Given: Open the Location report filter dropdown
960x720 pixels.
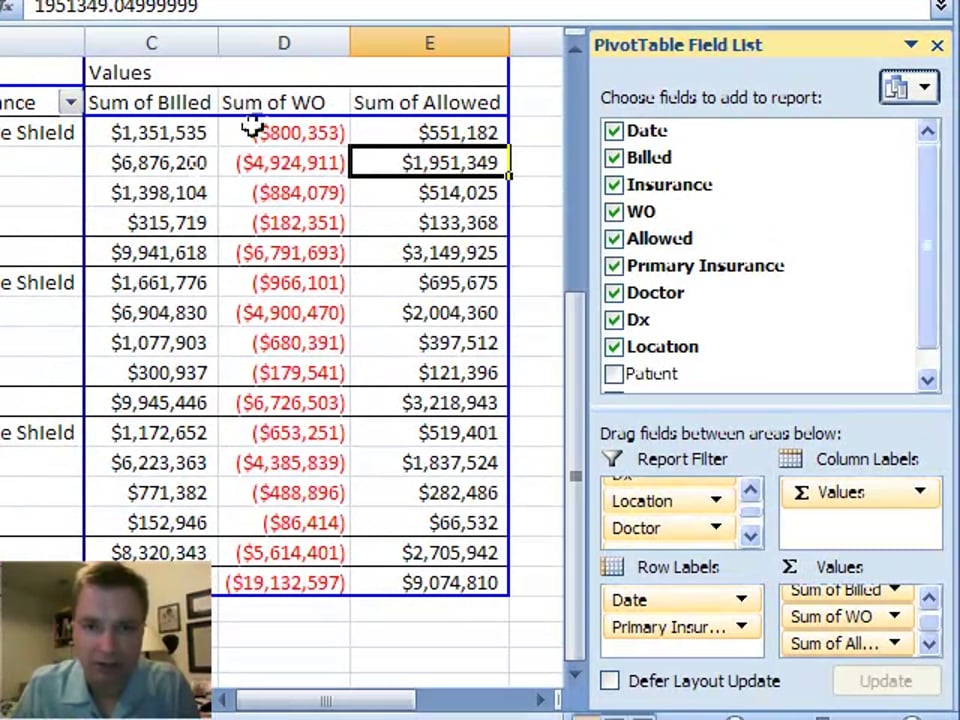Looking at the screenshot, I should (x=716, y=500).
